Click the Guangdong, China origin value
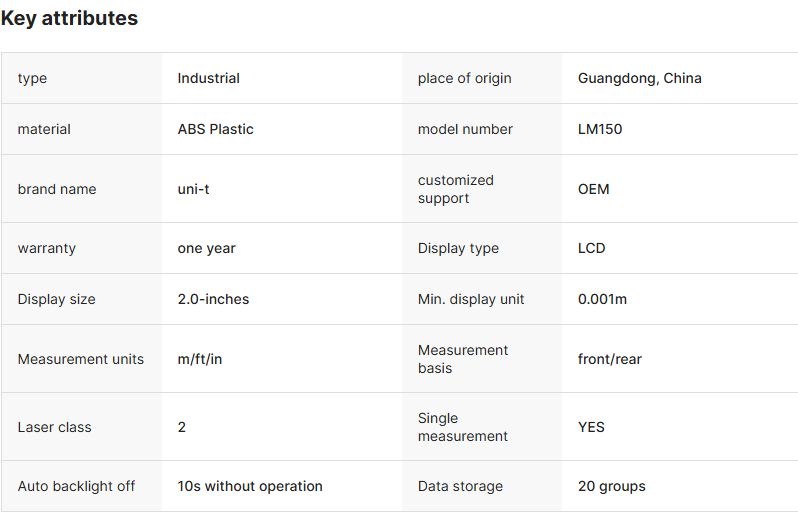This screenshot has height=513, width=798. (639, 78)
